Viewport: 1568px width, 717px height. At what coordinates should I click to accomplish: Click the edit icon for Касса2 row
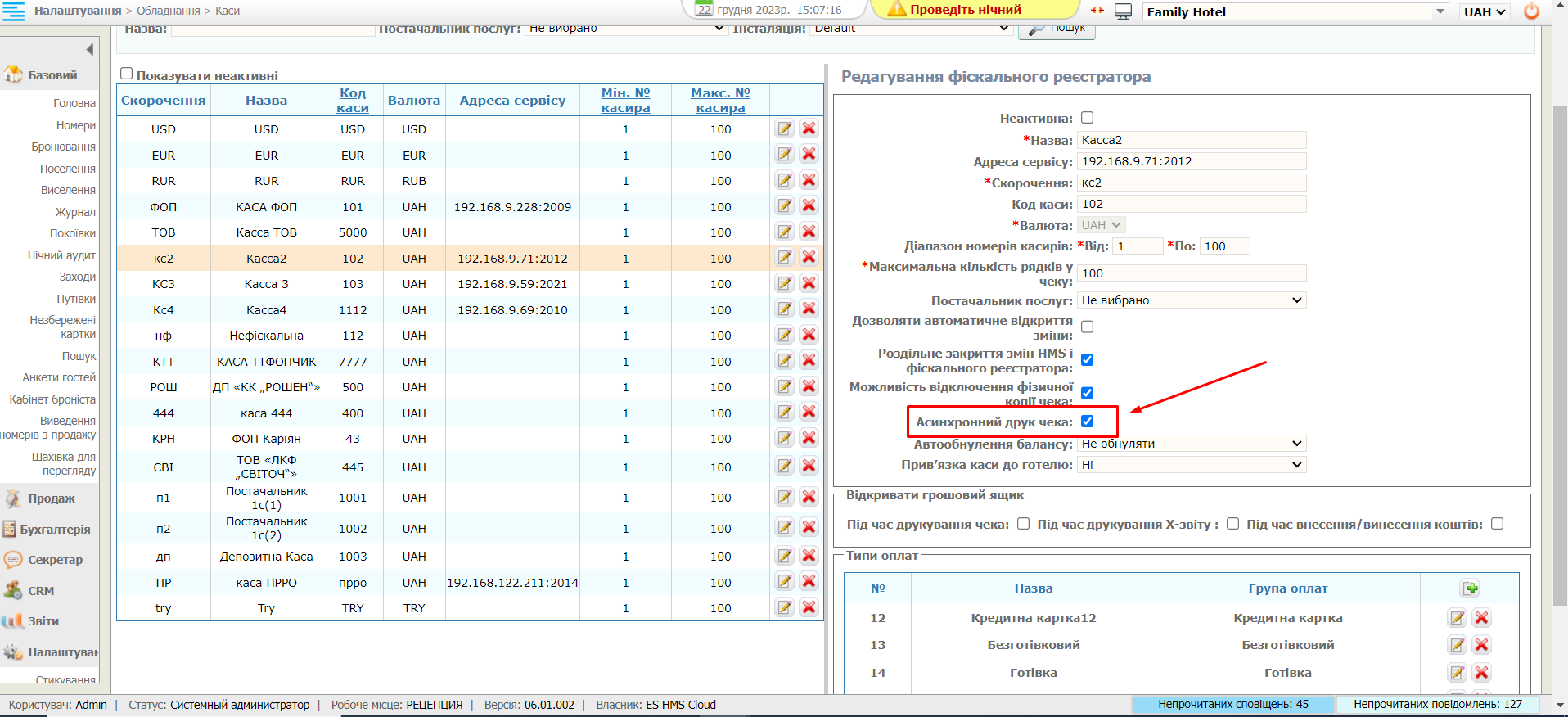coord(784,258)
